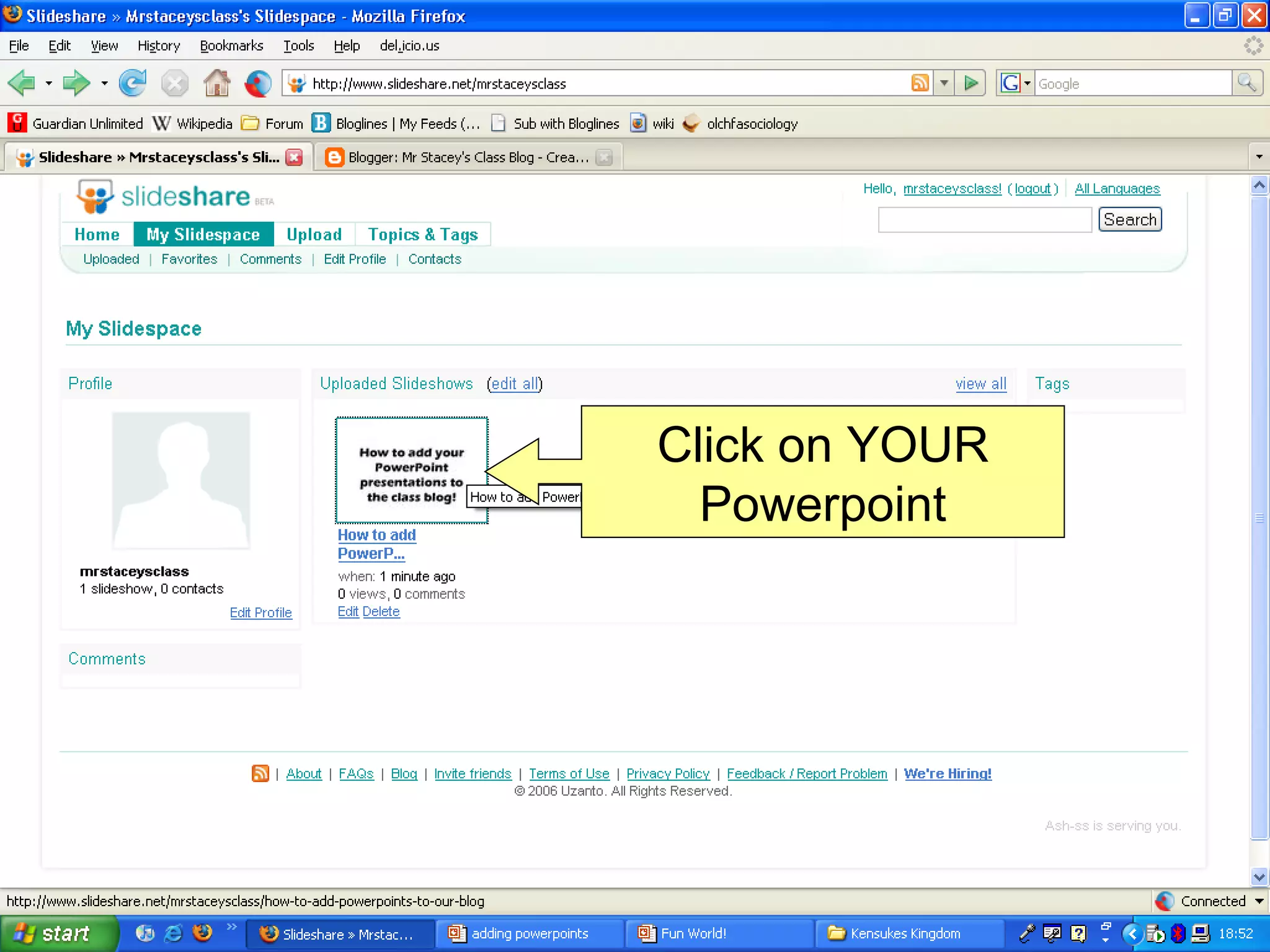Open the del.icio.us menu

click(x=409, y=46)
